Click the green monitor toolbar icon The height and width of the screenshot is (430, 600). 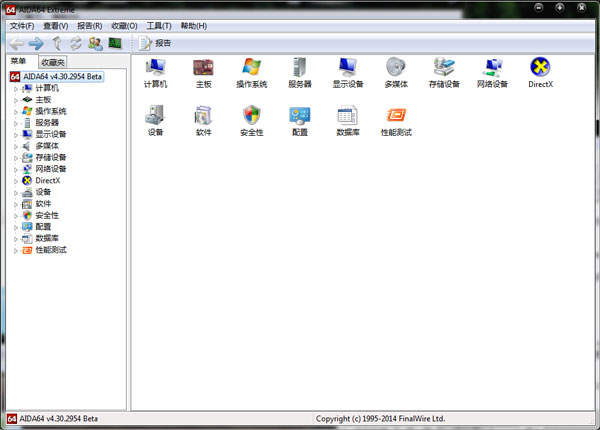pyautogui.click(x=115, y=43)
